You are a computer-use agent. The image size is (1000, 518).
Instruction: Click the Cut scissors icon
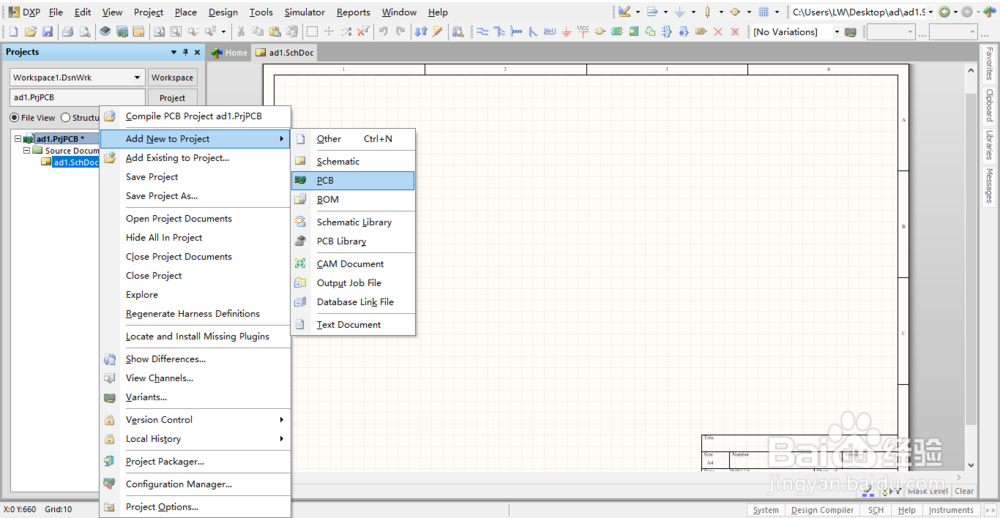[x=241, y=31]
